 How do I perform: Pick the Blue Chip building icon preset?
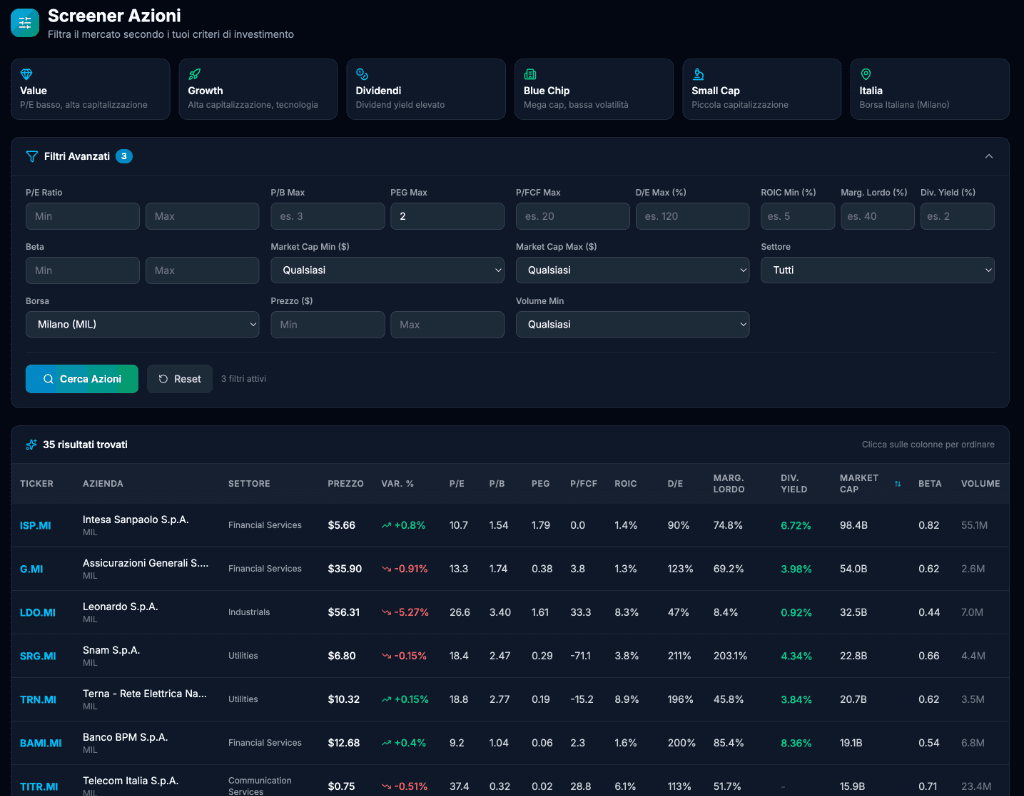[530, 74]
